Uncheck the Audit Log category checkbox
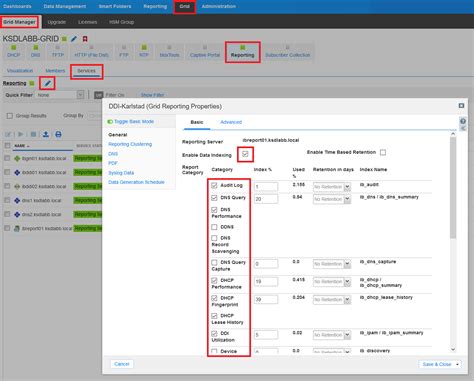Viewport: 474px width, 381px height. point(214,185)
